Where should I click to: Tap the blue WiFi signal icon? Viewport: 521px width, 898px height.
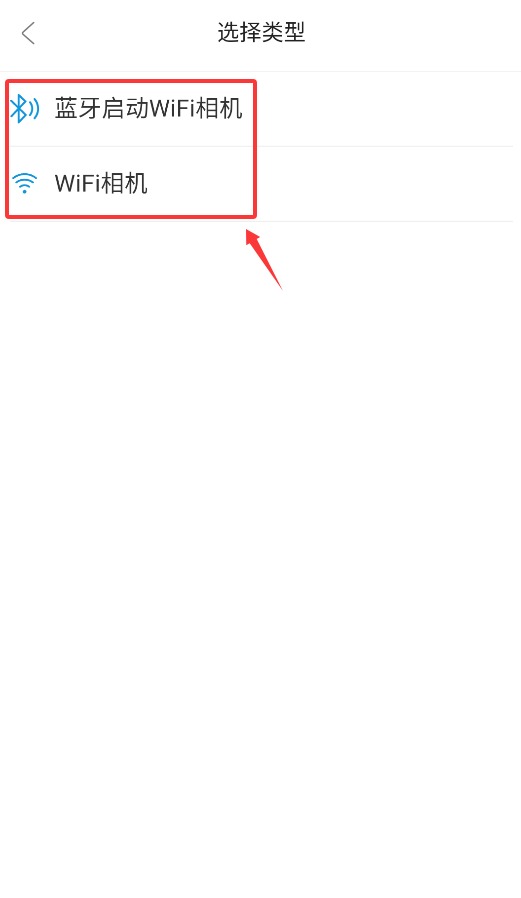[25, 183]
